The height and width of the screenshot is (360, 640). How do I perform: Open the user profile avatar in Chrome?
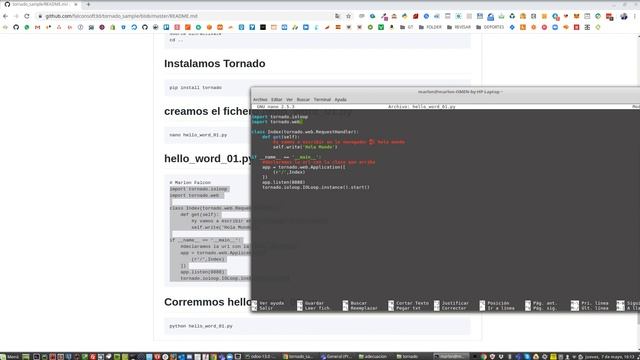[x=624, y=16]
